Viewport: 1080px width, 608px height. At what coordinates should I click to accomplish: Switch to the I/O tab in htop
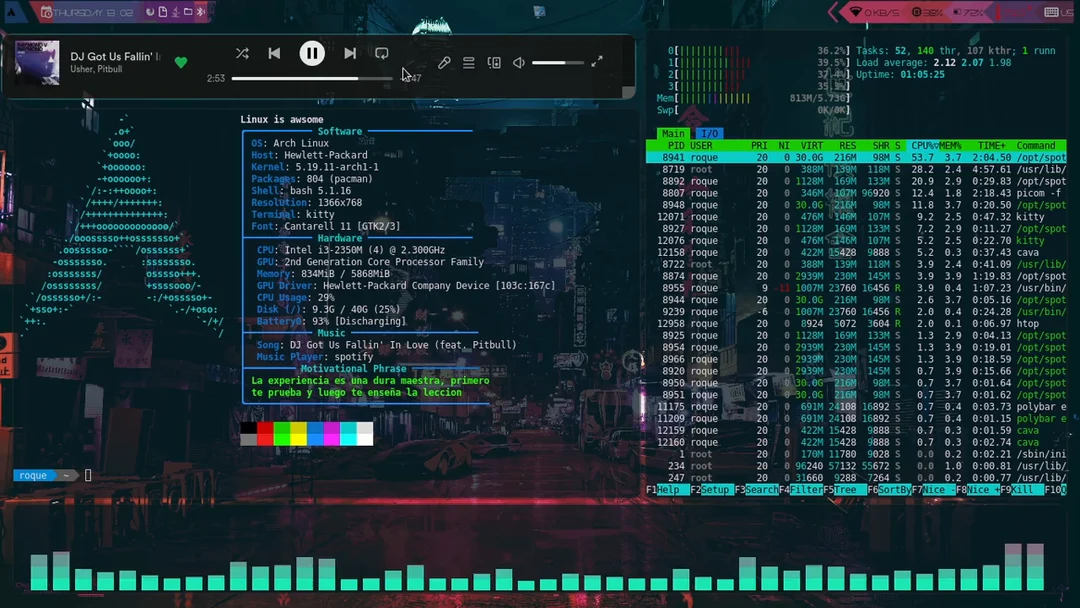point(708,133)
